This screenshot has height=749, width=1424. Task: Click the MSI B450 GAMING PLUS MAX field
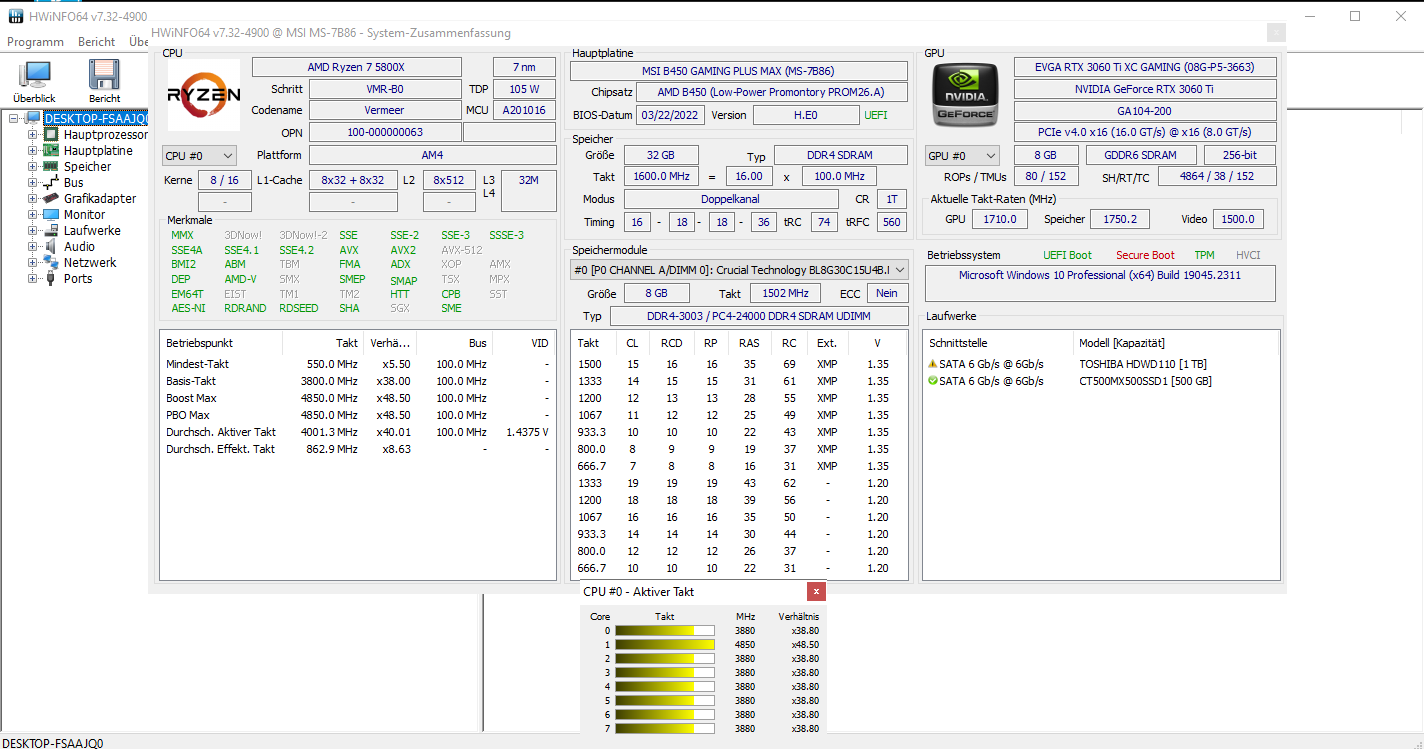(x=739, y=71)
